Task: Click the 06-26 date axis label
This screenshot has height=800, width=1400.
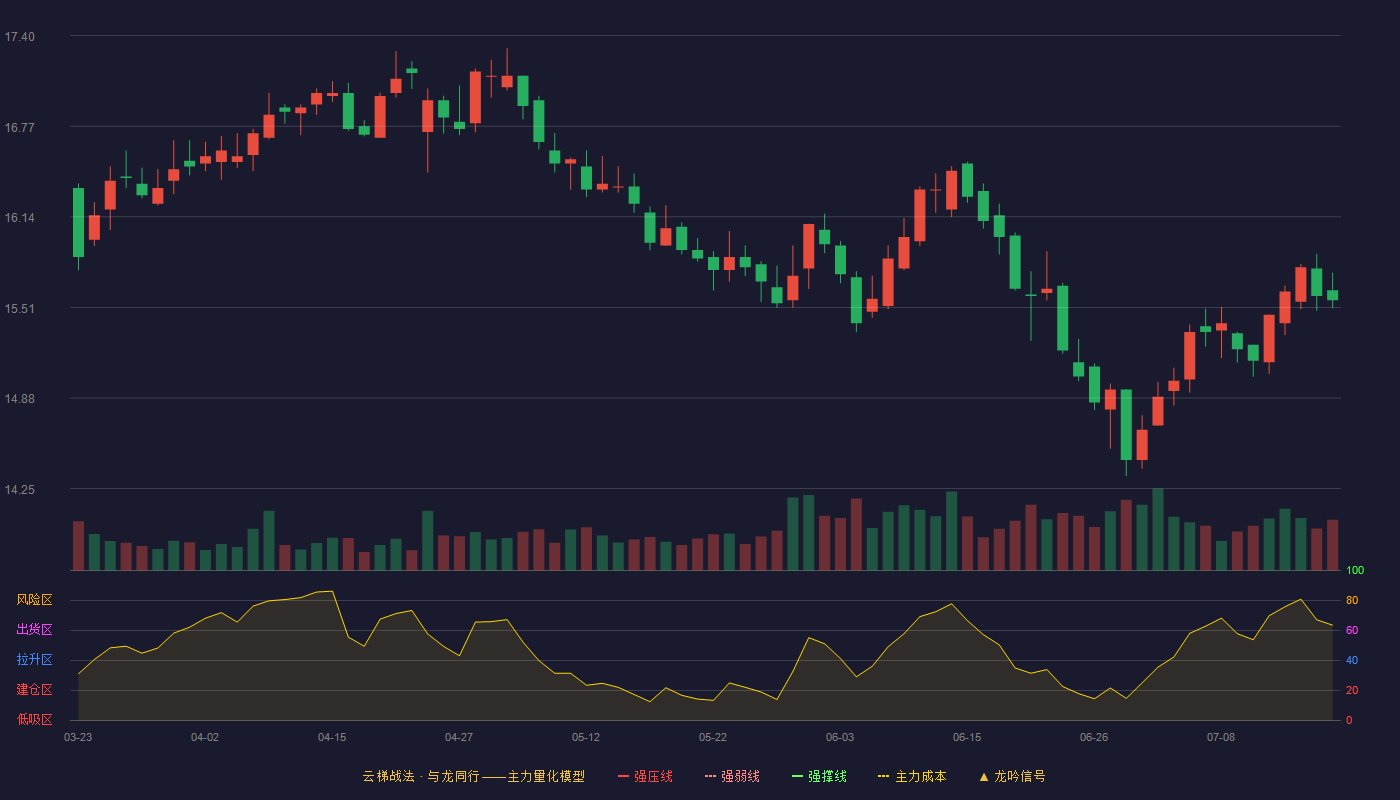Action: coord(1094,737)
